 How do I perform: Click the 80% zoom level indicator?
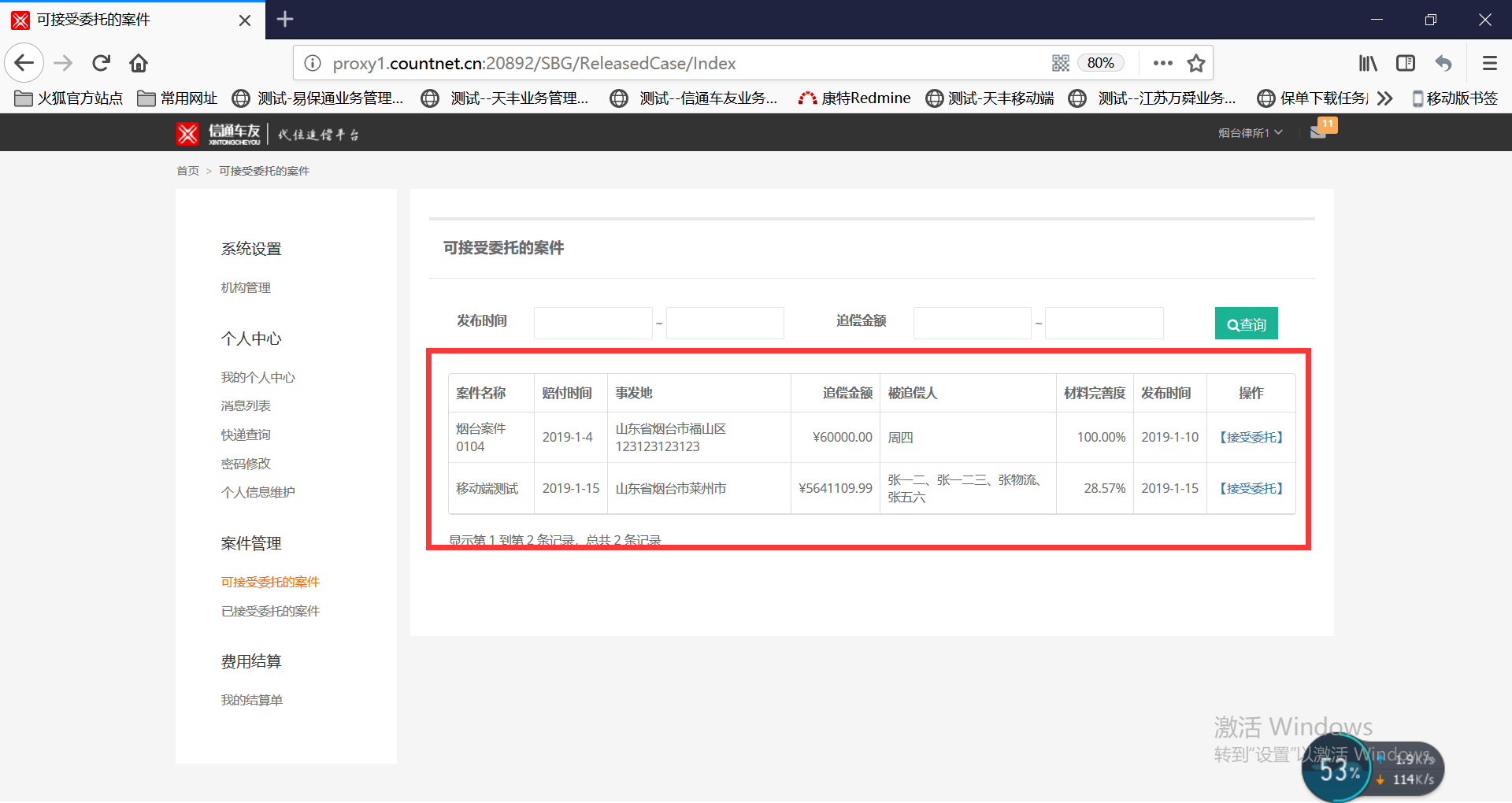(1100, 63)
